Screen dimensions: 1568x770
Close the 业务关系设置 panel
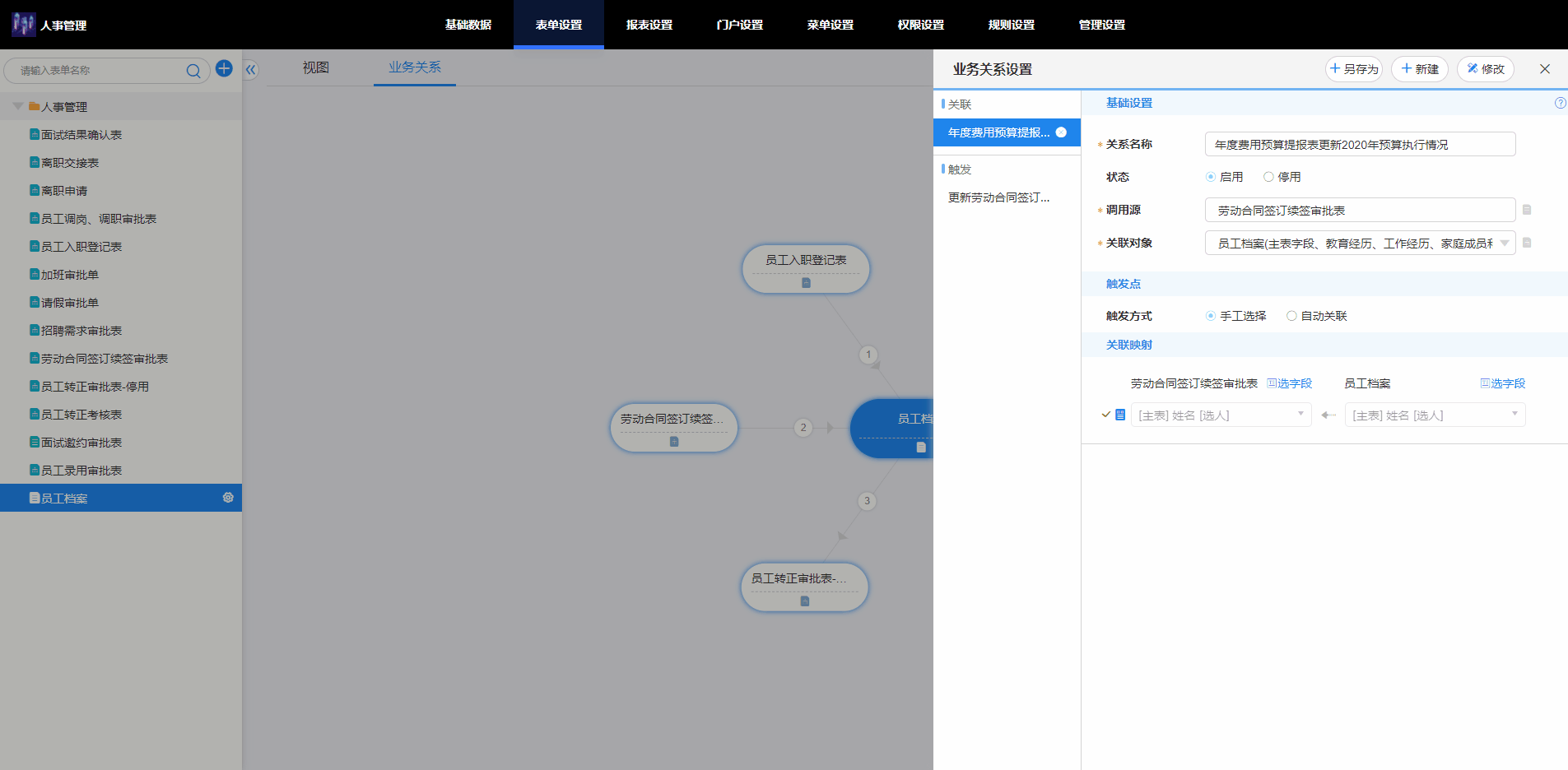pyautogui.click(x=1545, y=69)
